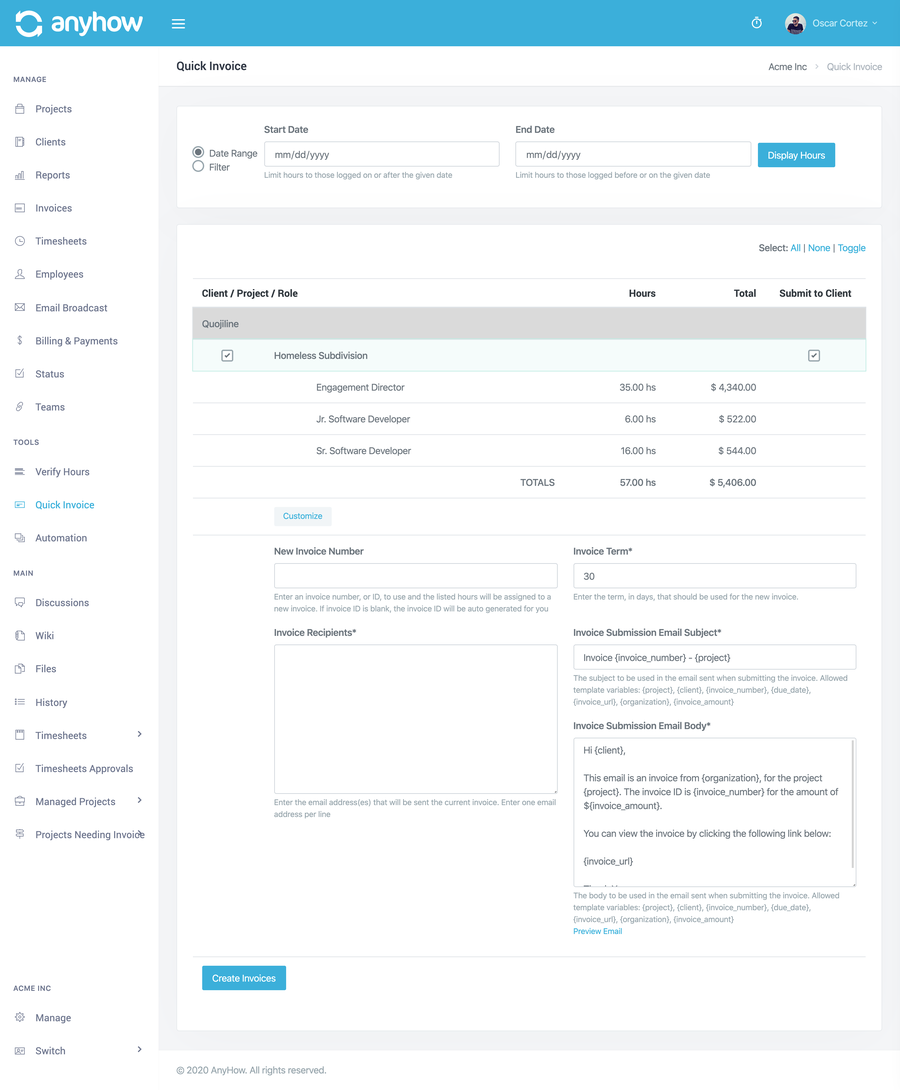
Task: Click the Select None link
Action: 819,248
